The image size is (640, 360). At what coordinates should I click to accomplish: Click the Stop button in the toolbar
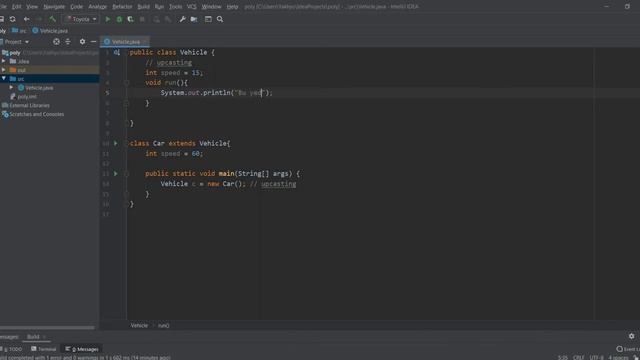point(142,19)
